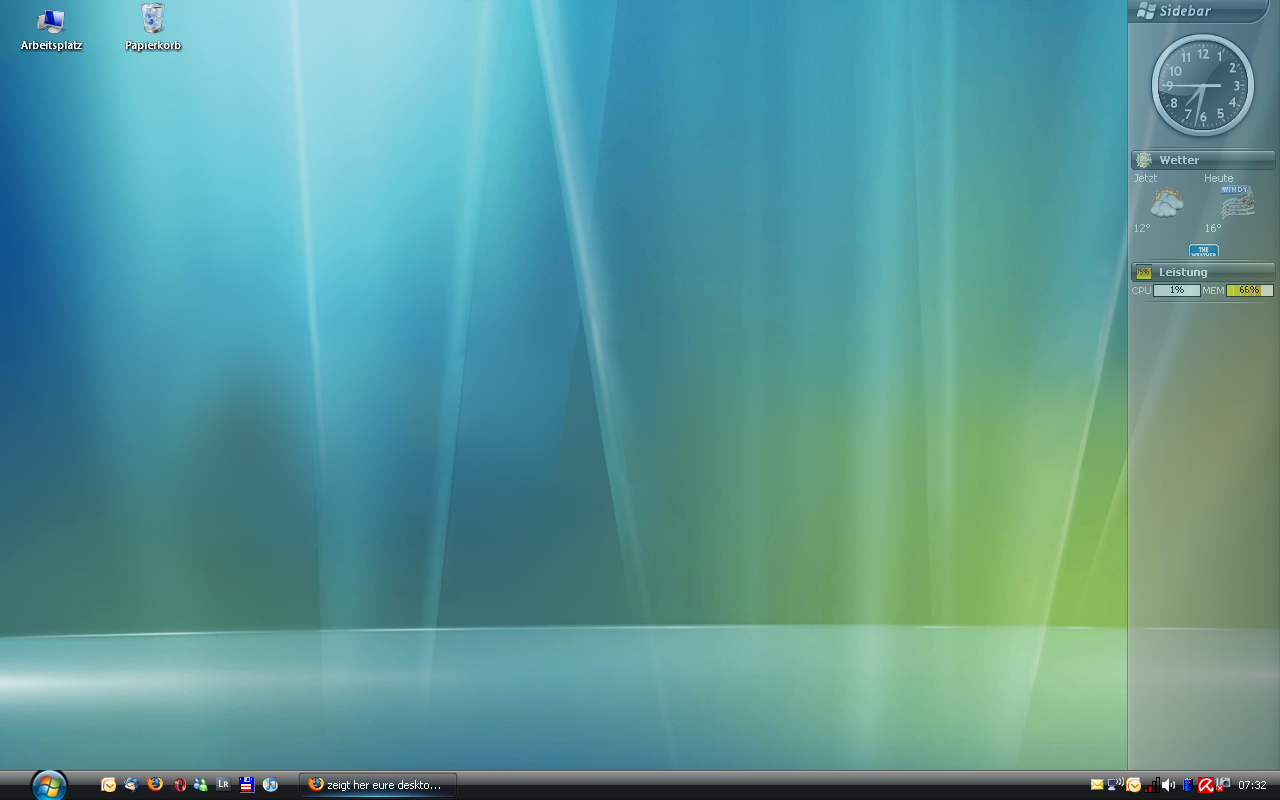
Task: Launch Opera from the quick launch bar
Action: tap(180, 785)
